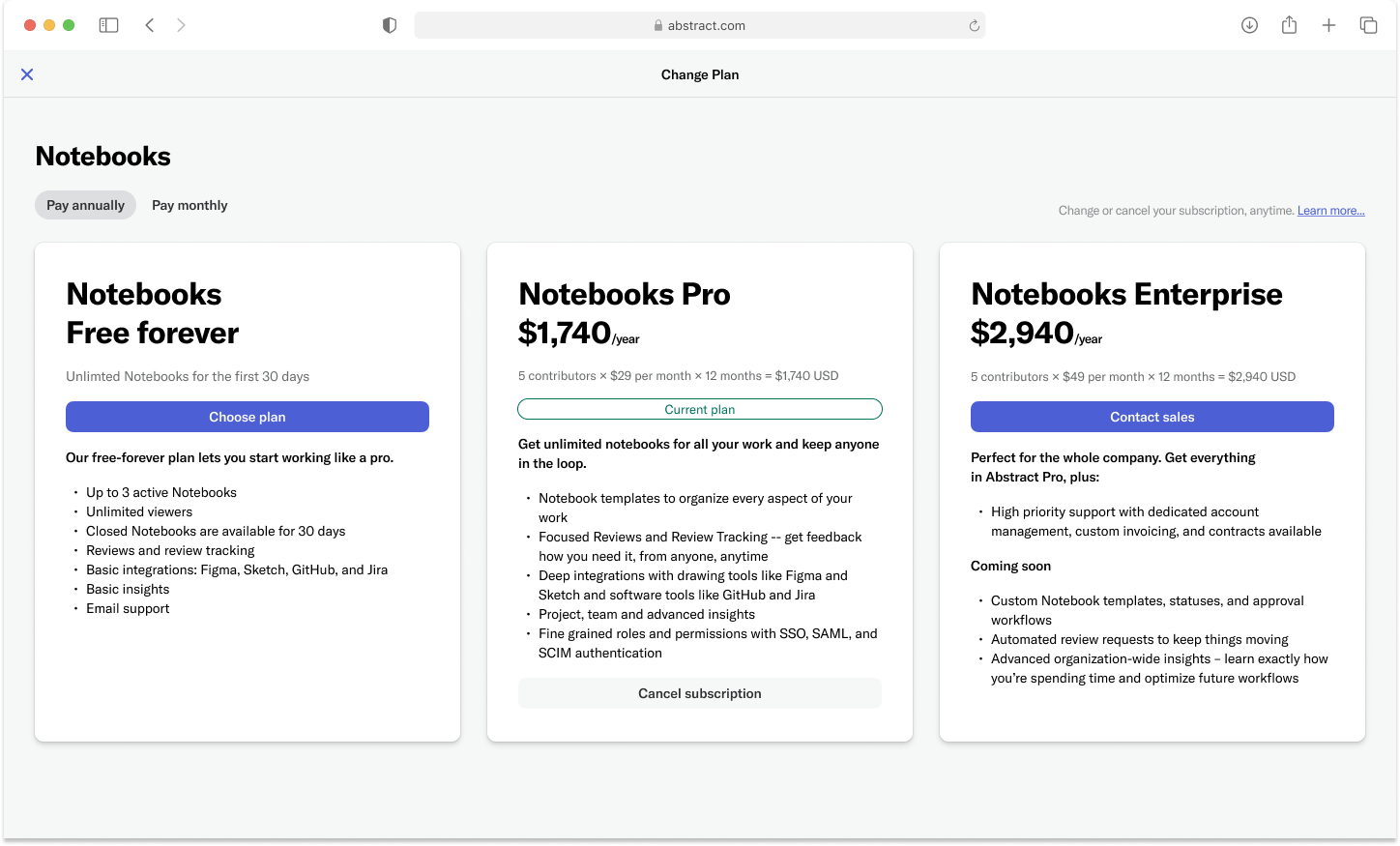Open the downloads icon
The width and height of the screenshot is (1400, 846).
(1249, 25)
